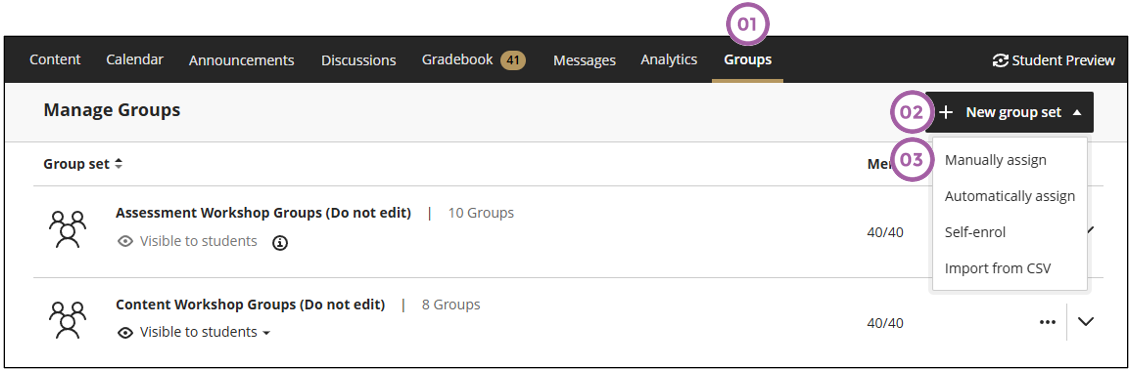
Task: Select the Self-enrol menu option
Action: pos(975,232)
